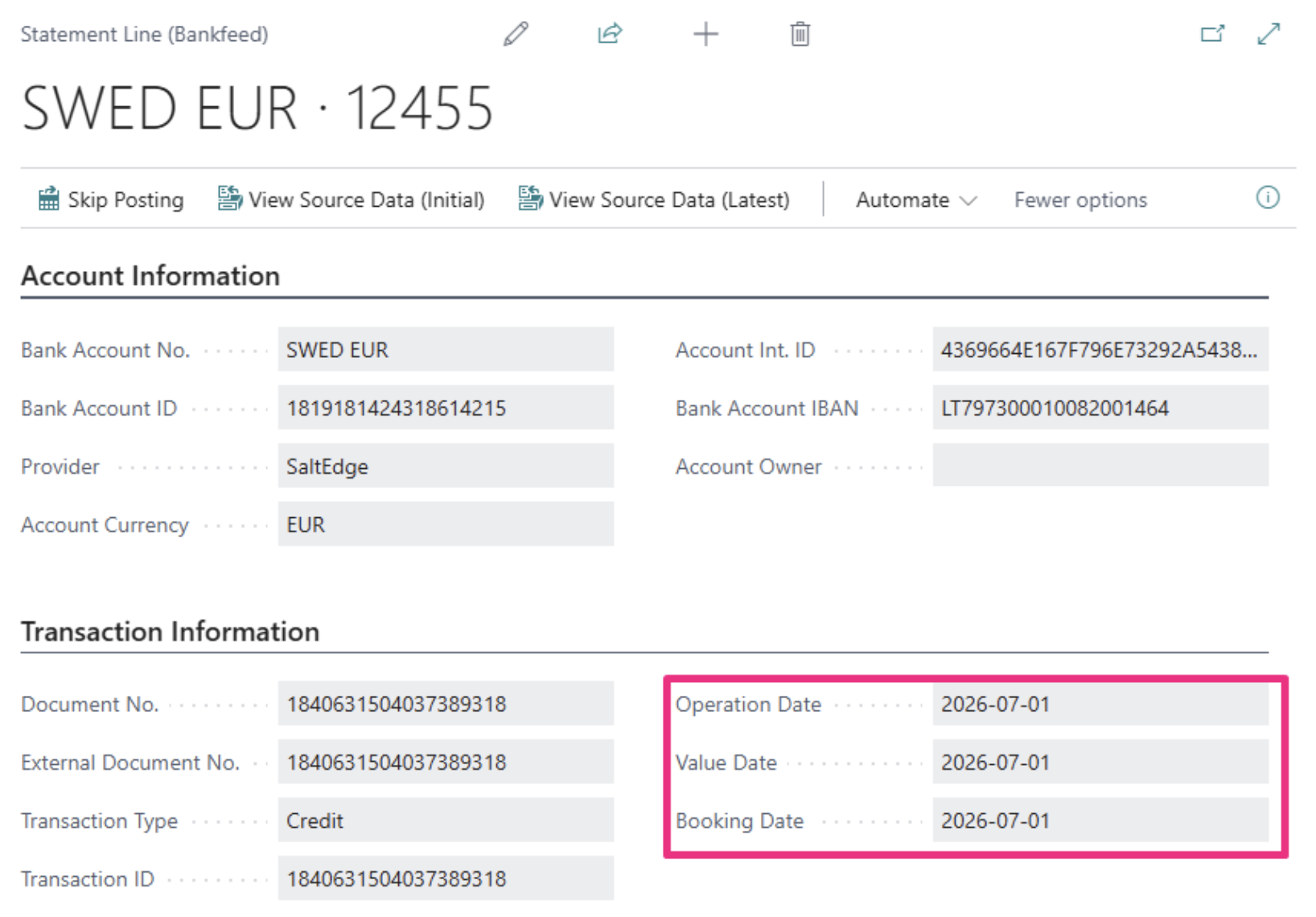The image size is (1316, 917).
Task: Click the Booking Date label
Action: coord(739,821)
